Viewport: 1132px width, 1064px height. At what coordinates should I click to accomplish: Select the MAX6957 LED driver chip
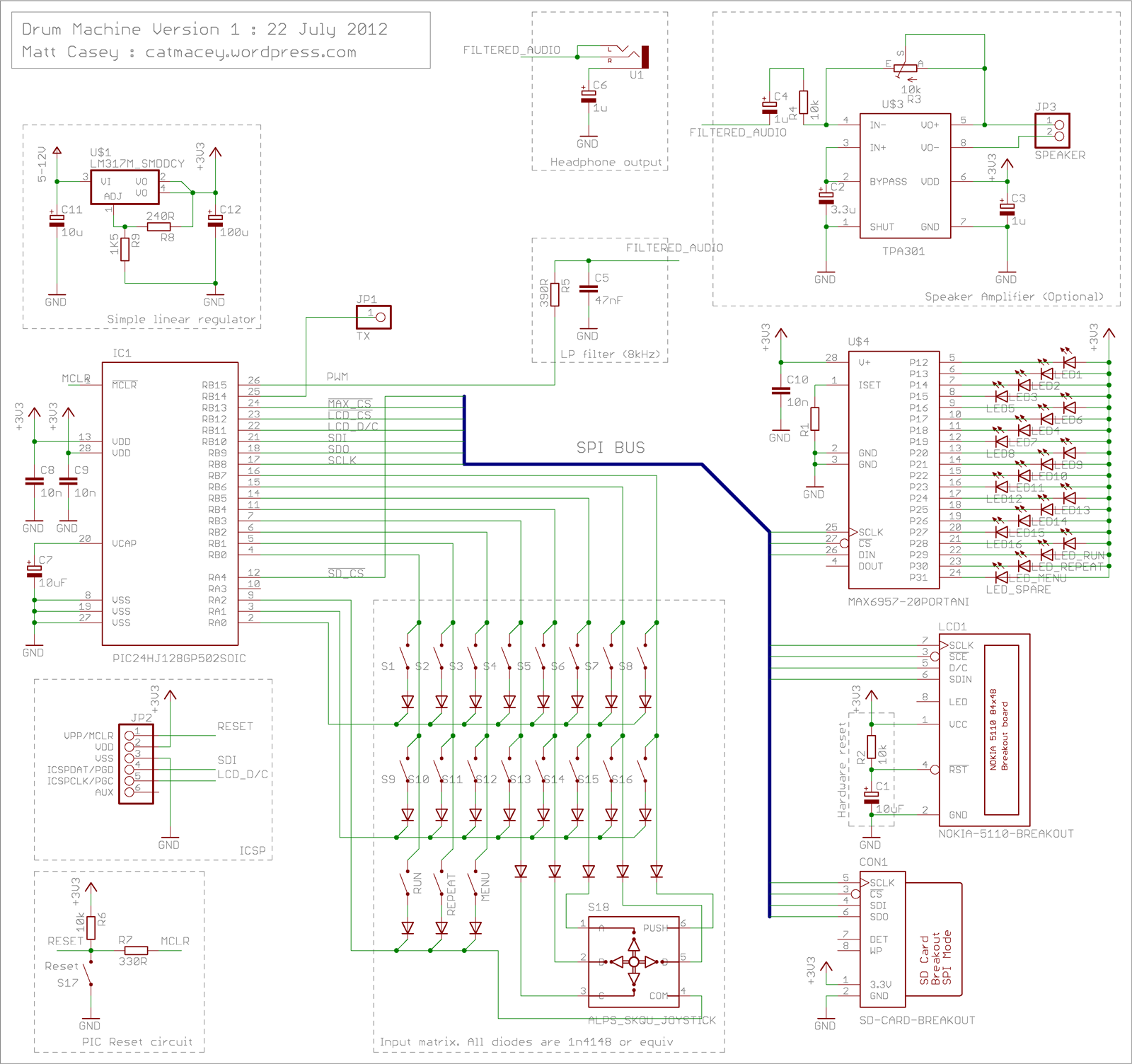pos(894,470)
